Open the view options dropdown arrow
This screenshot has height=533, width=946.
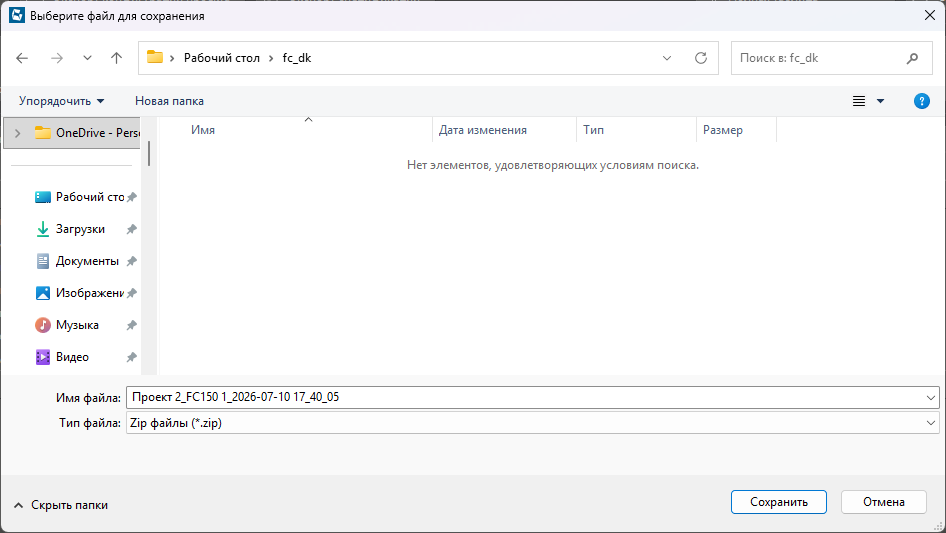(x=880, y=101)
